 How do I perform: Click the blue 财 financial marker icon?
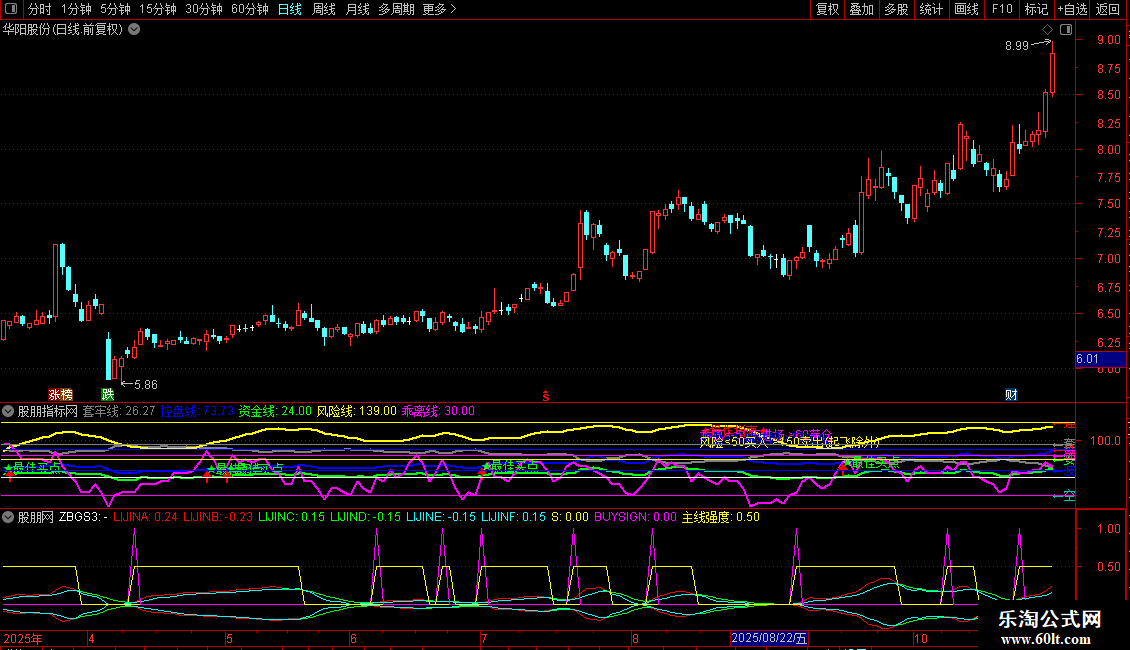pos(1011,394)
